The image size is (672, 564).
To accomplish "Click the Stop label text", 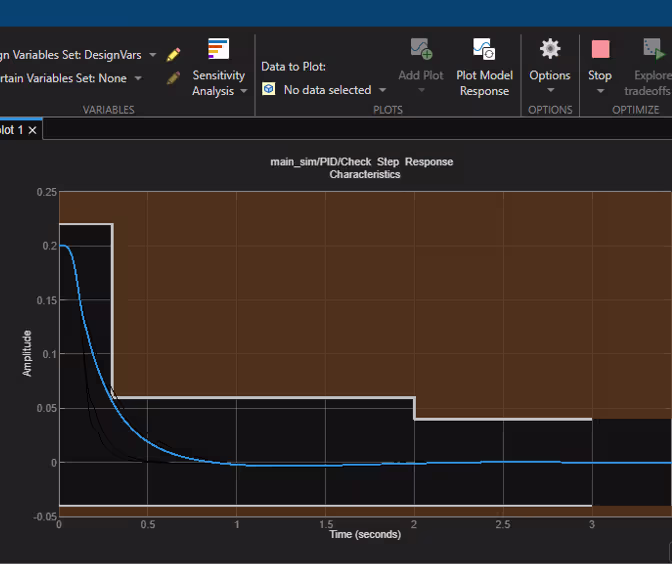I will coord(600,75).
